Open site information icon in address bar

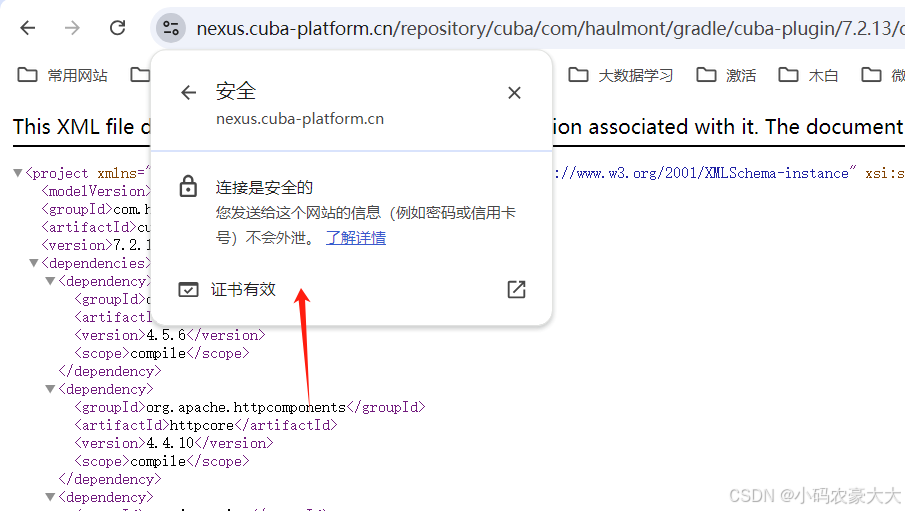click(x=171, y=28)
